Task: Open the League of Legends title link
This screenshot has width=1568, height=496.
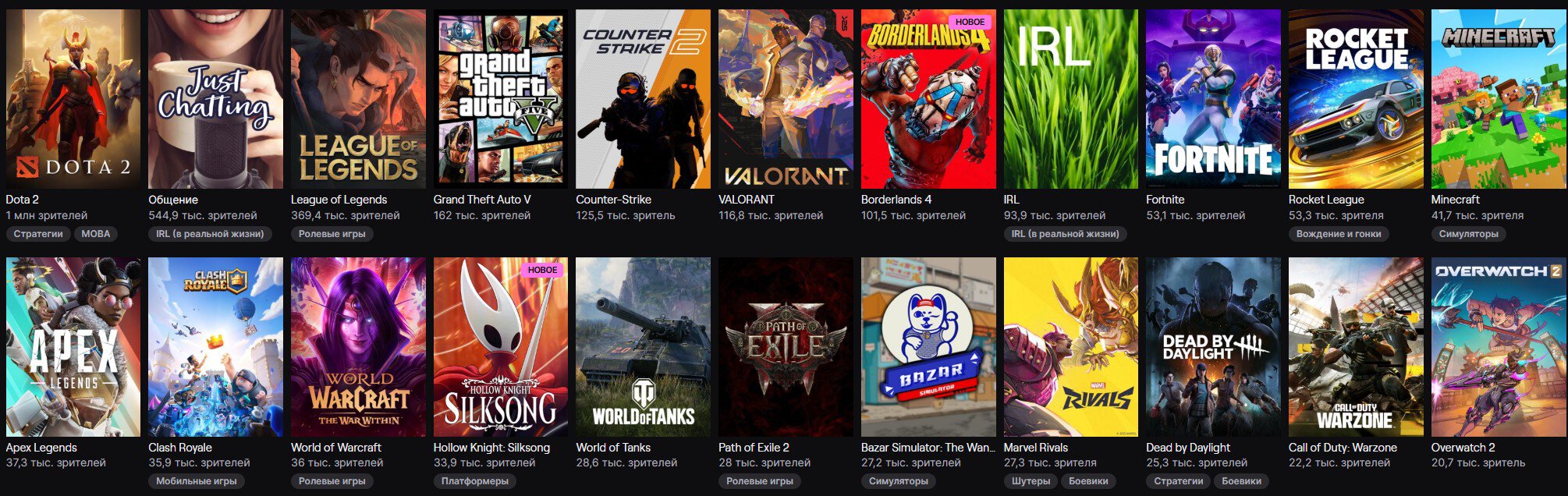Action: pos(339,200)
